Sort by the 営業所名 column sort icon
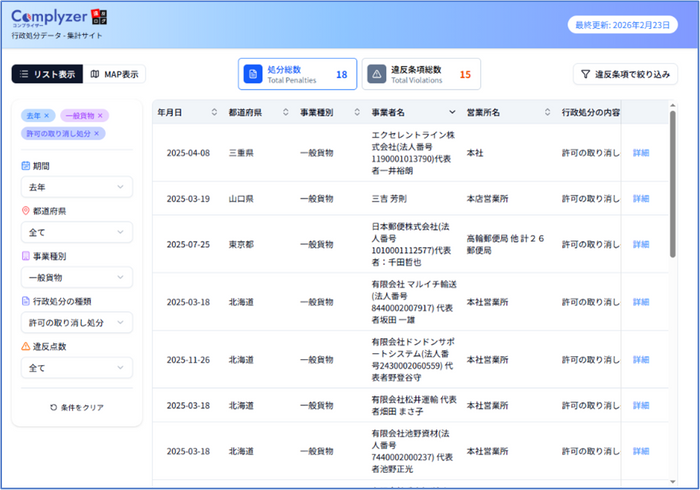 pos(547,113)
